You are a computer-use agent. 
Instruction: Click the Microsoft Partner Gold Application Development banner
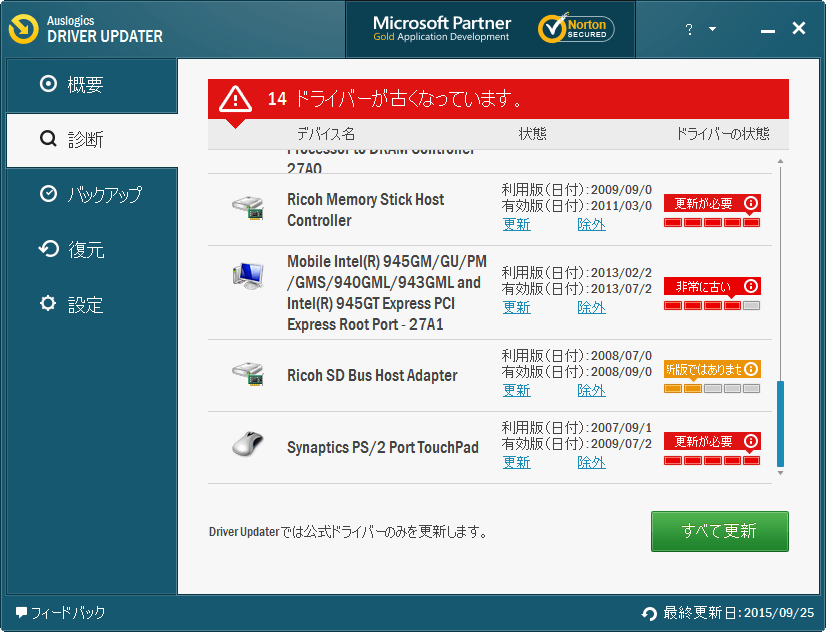tap(441, 28)
